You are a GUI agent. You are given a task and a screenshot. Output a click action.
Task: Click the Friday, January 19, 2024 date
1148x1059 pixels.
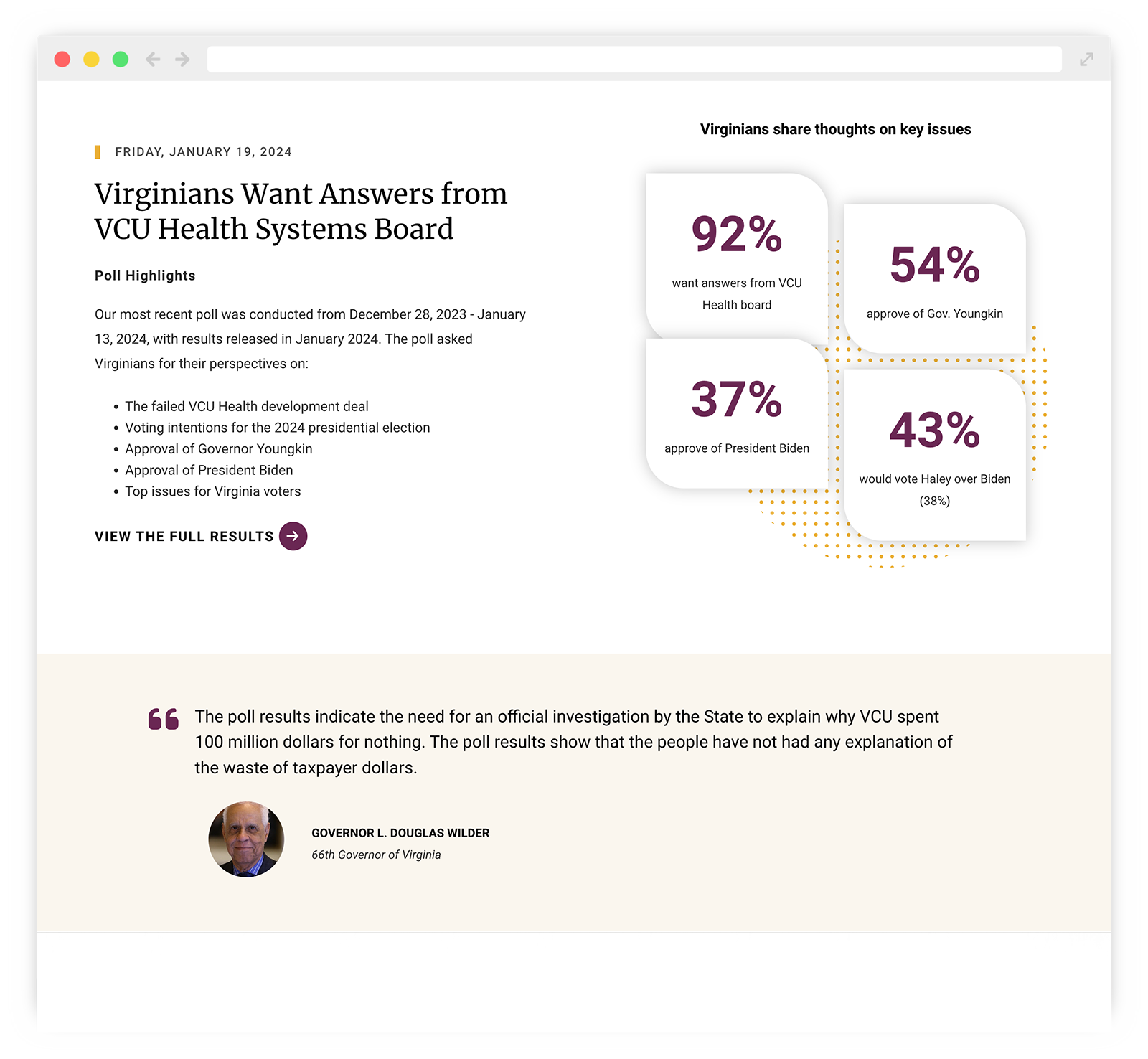(203, 152)
